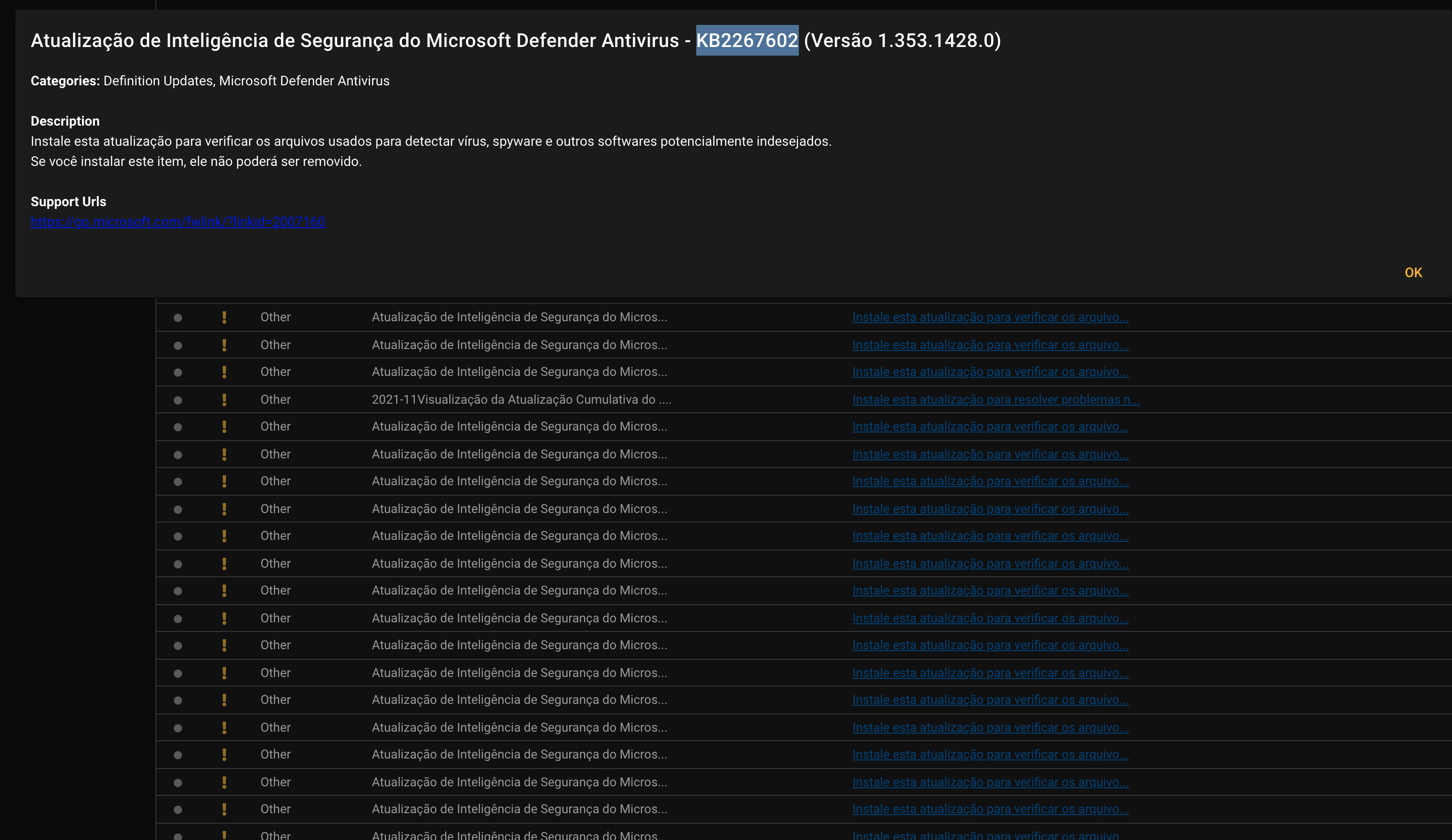Click warning icon in row directly below 2021-11 row
This screenshot has height=840, width=1452.
(x=224, y=426)
